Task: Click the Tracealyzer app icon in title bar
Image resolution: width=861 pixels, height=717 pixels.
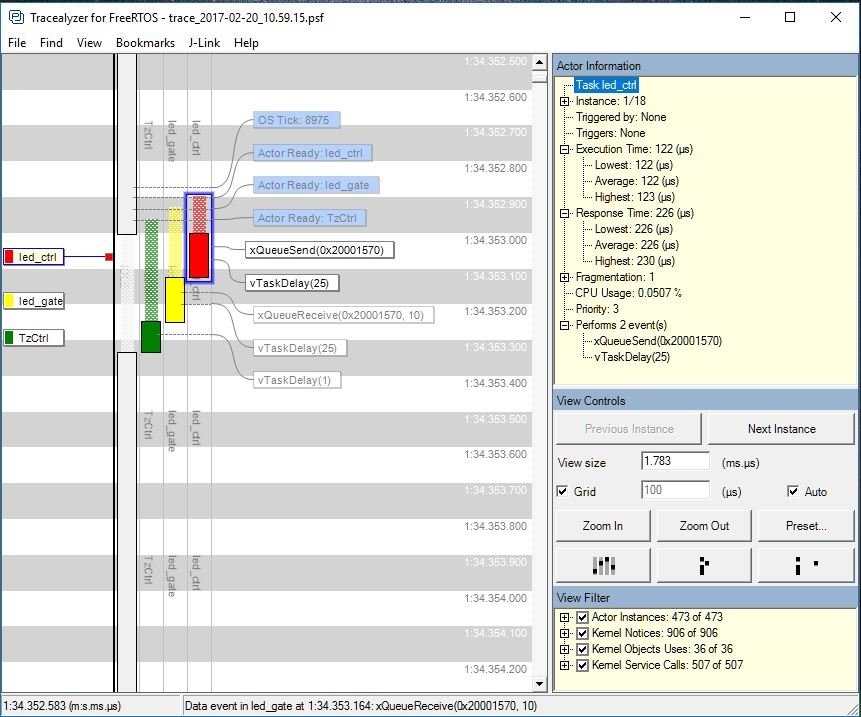Action: 16,17
